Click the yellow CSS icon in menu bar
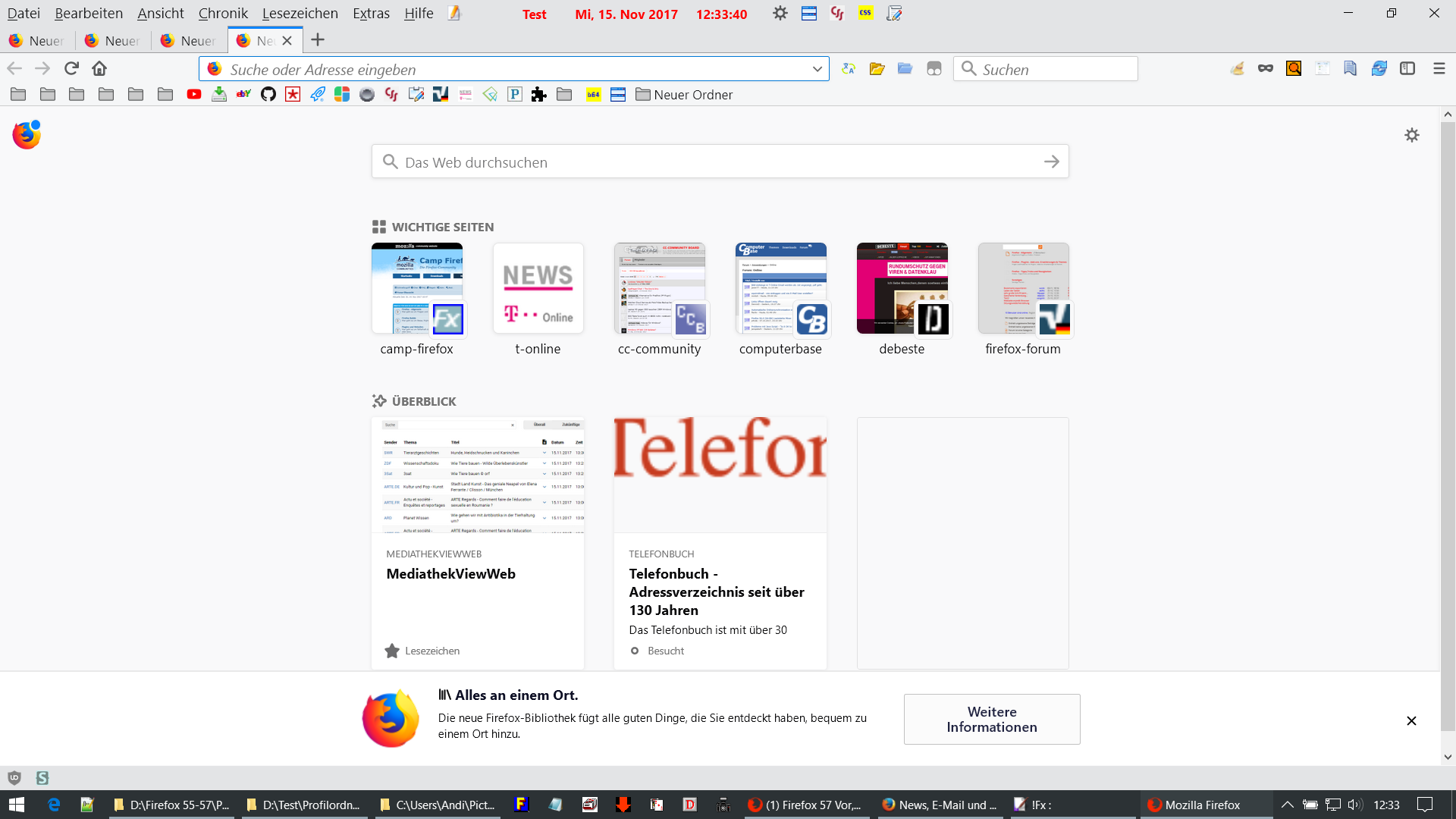1456x819 pixels. pos(865,13)
